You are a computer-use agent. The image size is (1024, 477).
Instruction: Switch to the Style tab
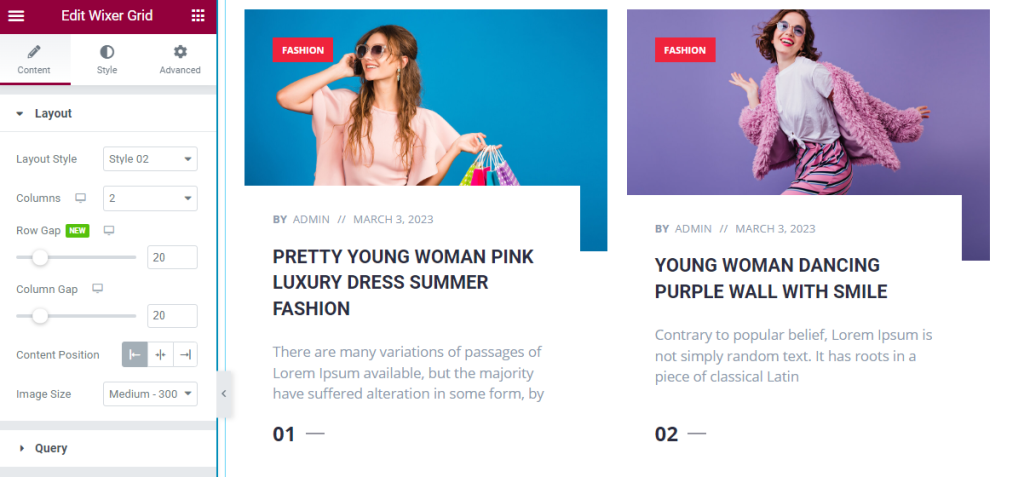click(x=107, y=60)
